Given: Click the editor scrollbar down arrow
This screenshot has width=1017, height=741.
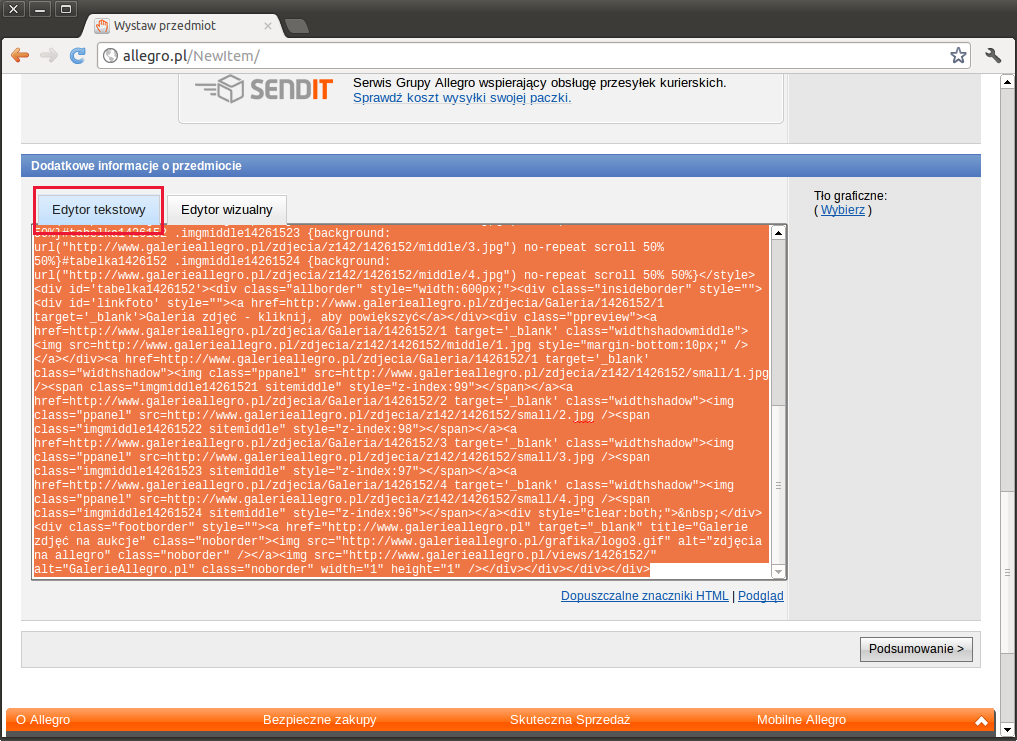Looking at the screenshot, I should (778, 571).
